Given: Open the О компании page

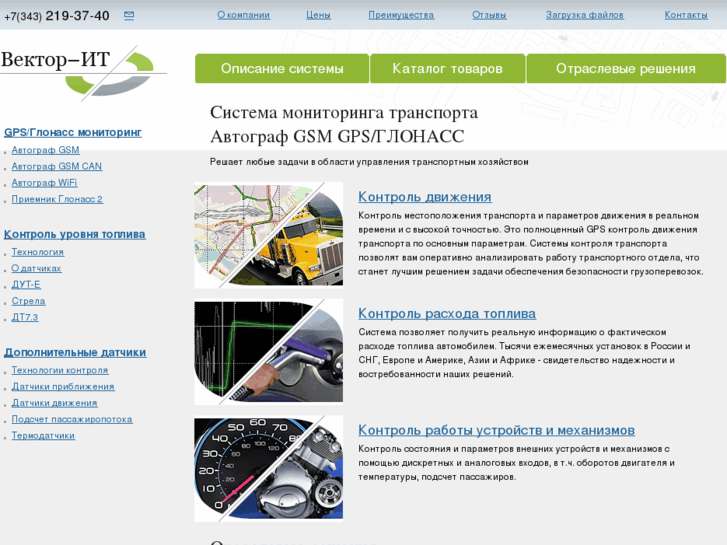Looking at the screenshot, I should [243, 15].
